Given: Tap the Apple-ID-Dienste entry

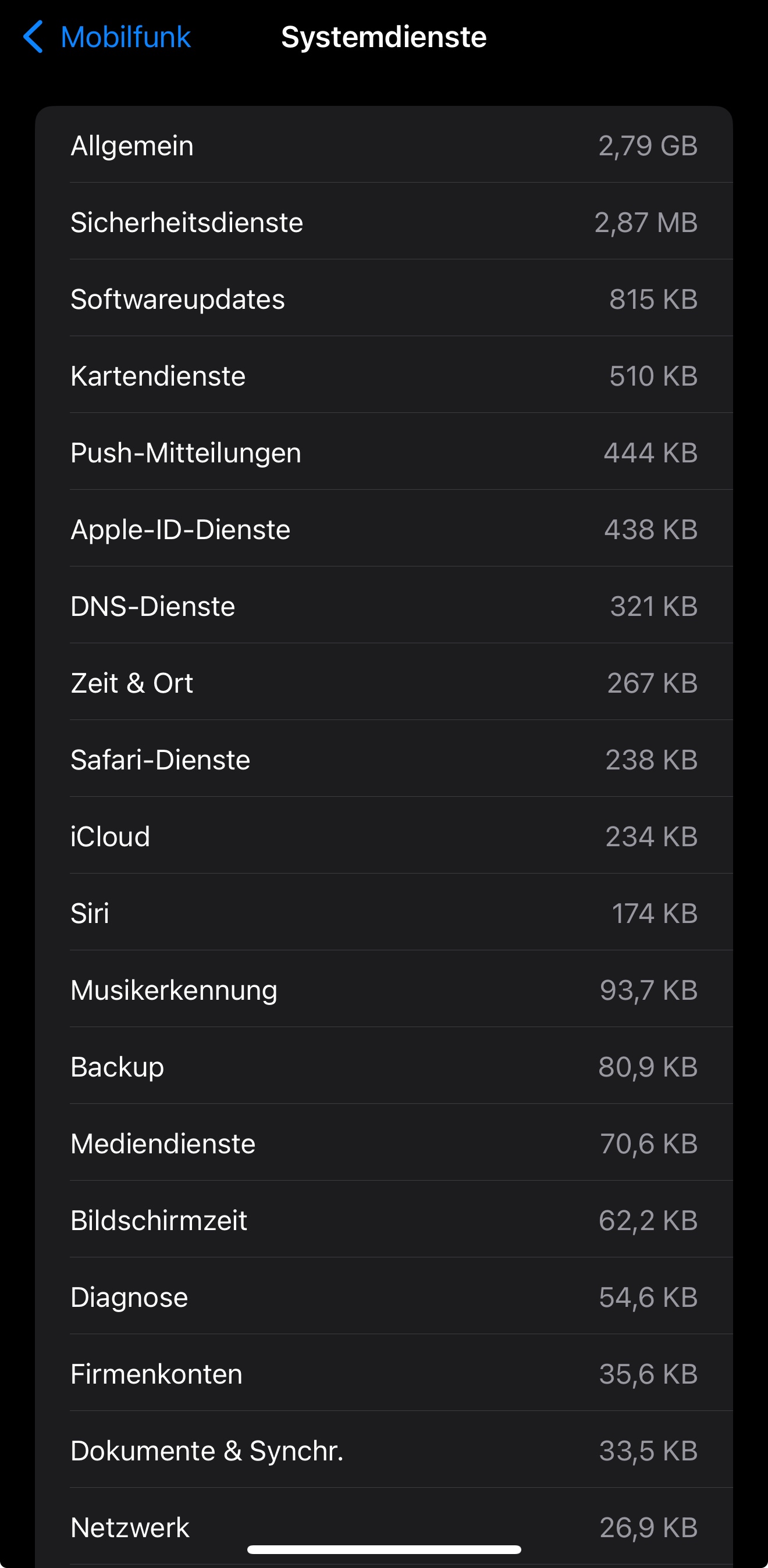Looking at the screenshot, I should [x=383, y=529].
